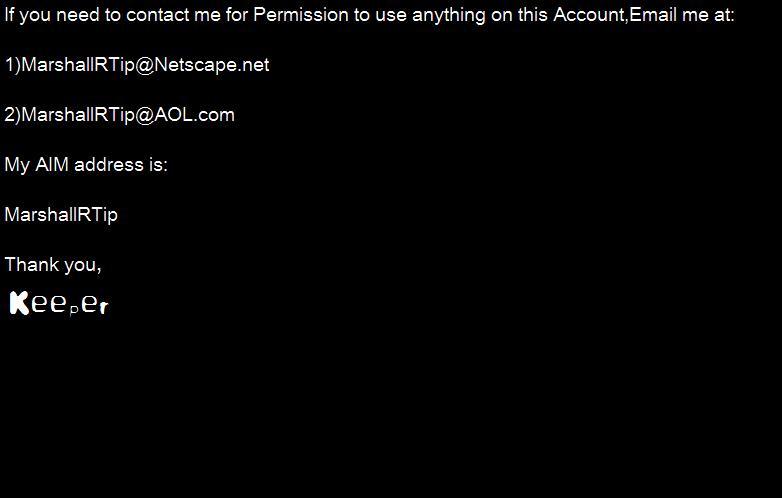Click the final r in the Keeper signature
Image resolution: width=782 pixels, height=498 pixels.
104,308
